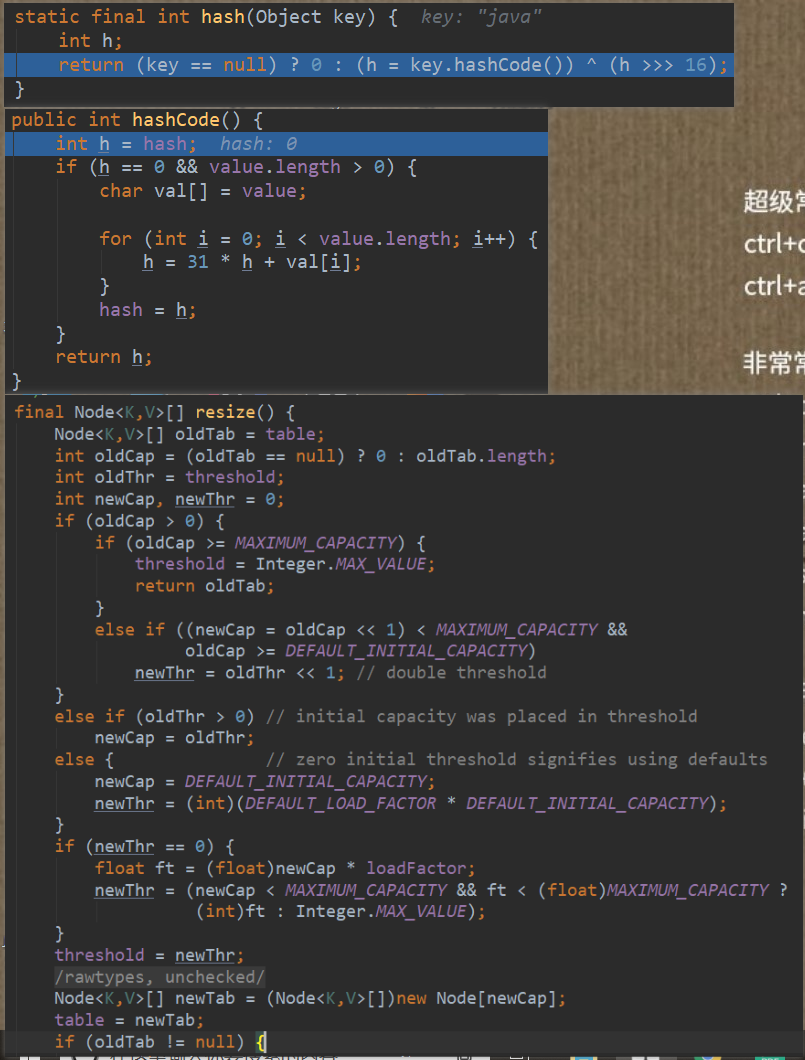The width and height of the screenshot is (805, 1060).
Task: Click the 'key: "java"' debugger inline hint
Action: (481, 17)
